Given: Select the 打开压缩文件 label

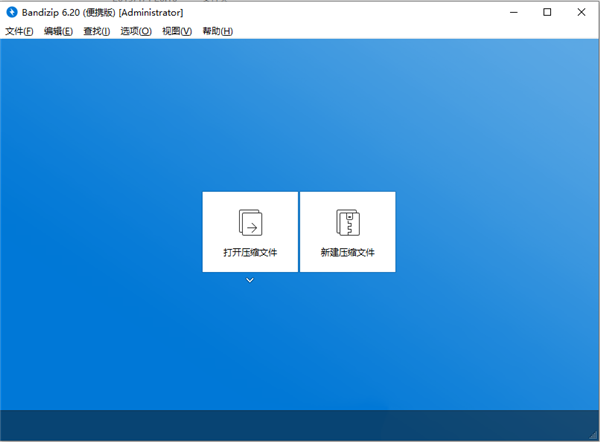Looking at the screenshot, I should pos(250,252).
